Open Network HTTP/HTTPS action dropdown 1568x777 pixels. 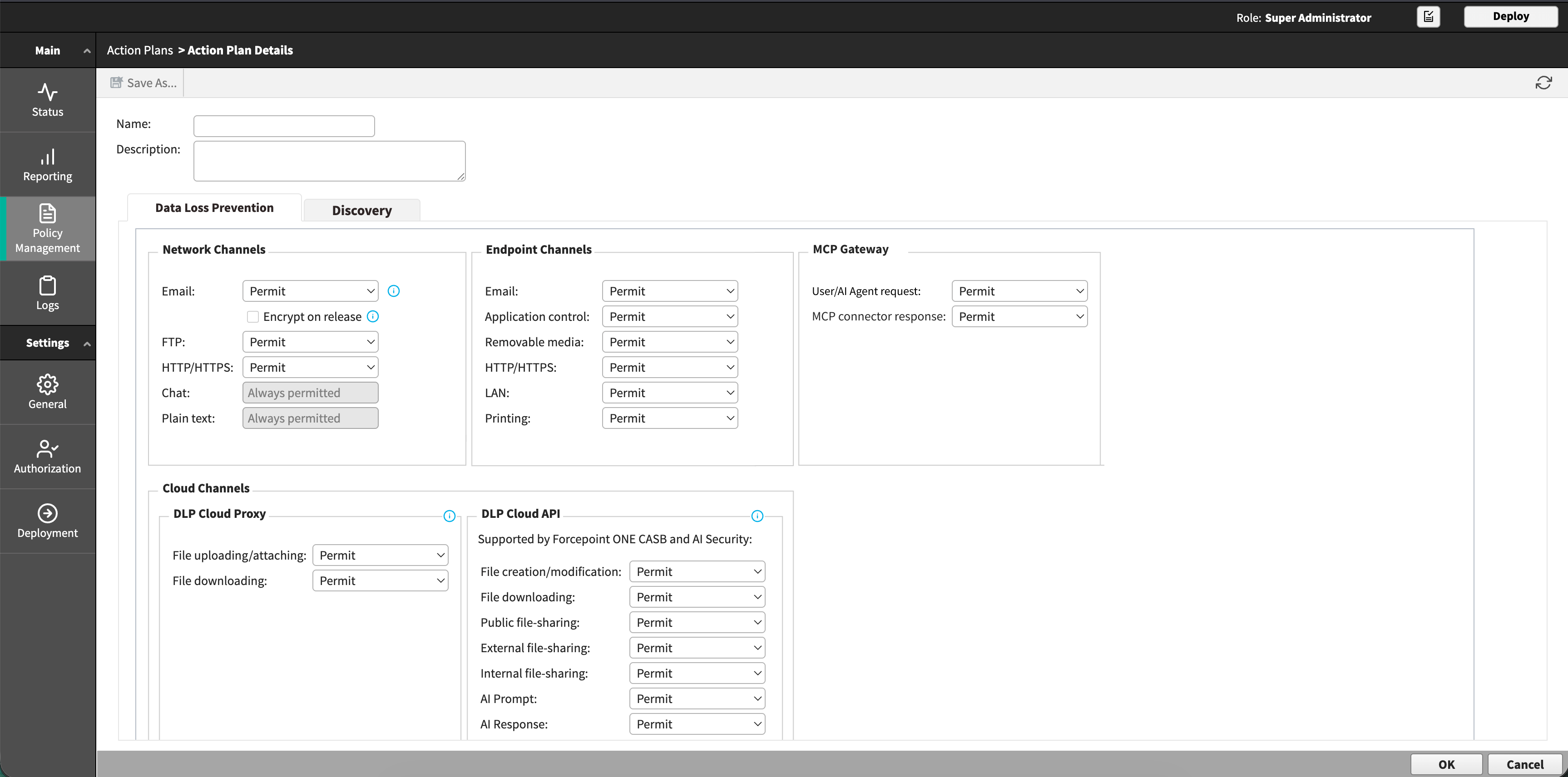coord(311,368)
